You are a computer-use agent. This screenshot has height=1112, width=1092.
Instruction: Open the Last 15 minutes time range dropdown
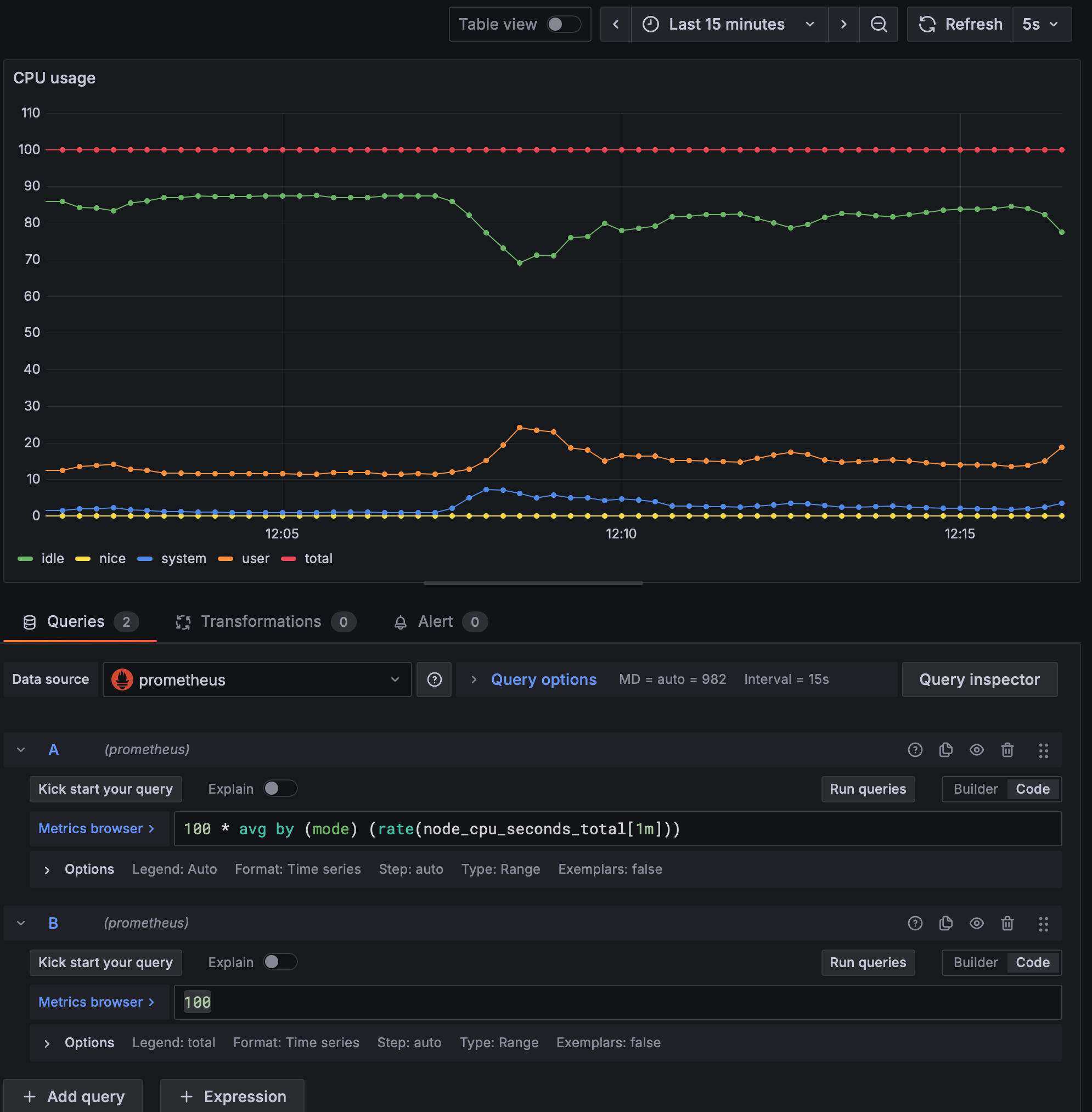[727, 24]
